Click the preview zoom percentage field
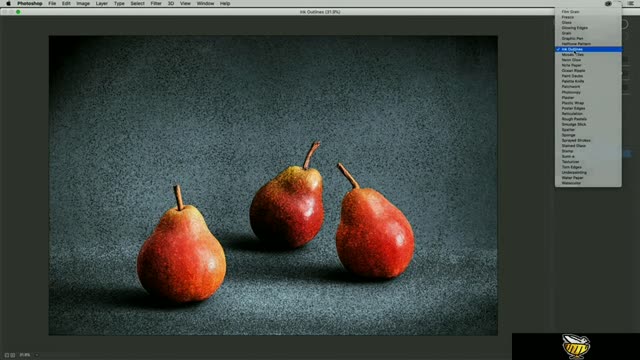This screenshot has width=640, height=360. [x=25, y=355]
